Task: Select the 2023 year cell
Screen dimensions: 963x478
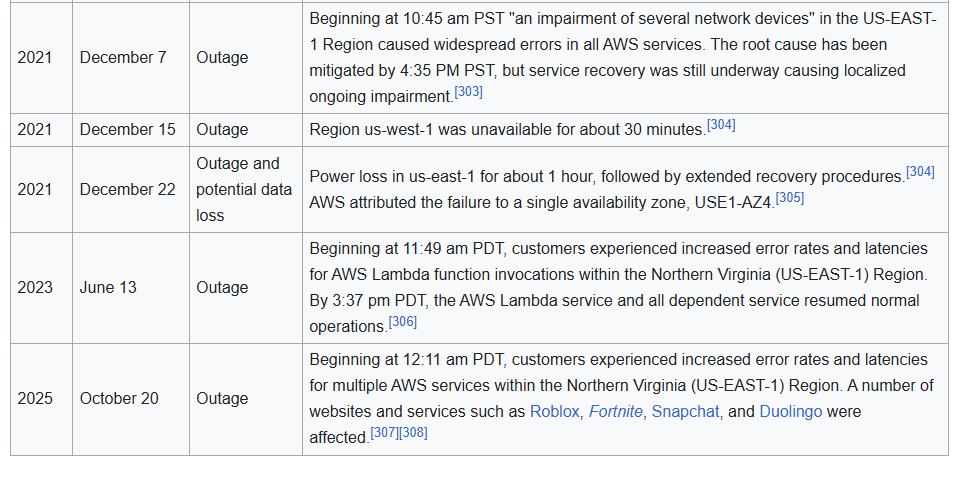Action: click(x=35, y=287)
